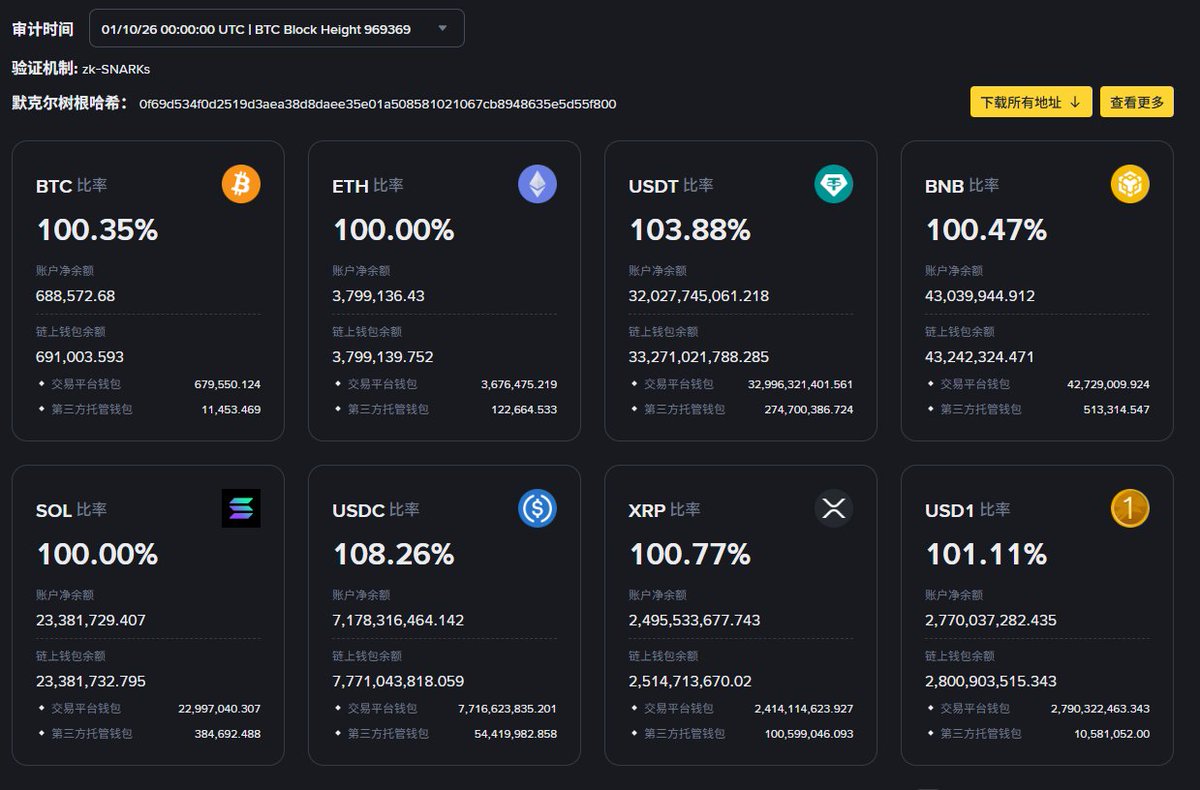This screenshot has height=790, width=1200.
Task: Click BTC net balance 688,572.68
Action: point(76,296)
